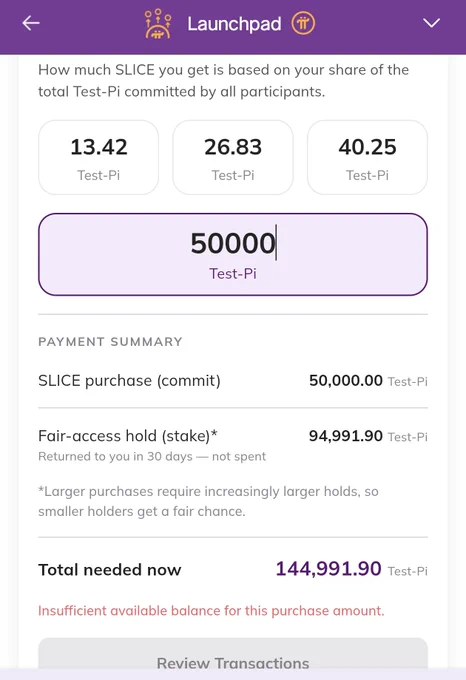Viewport: 466px width, 680px height.
Task: Select the SLICE purchase (commit) row label
Action: click(129, 381)
